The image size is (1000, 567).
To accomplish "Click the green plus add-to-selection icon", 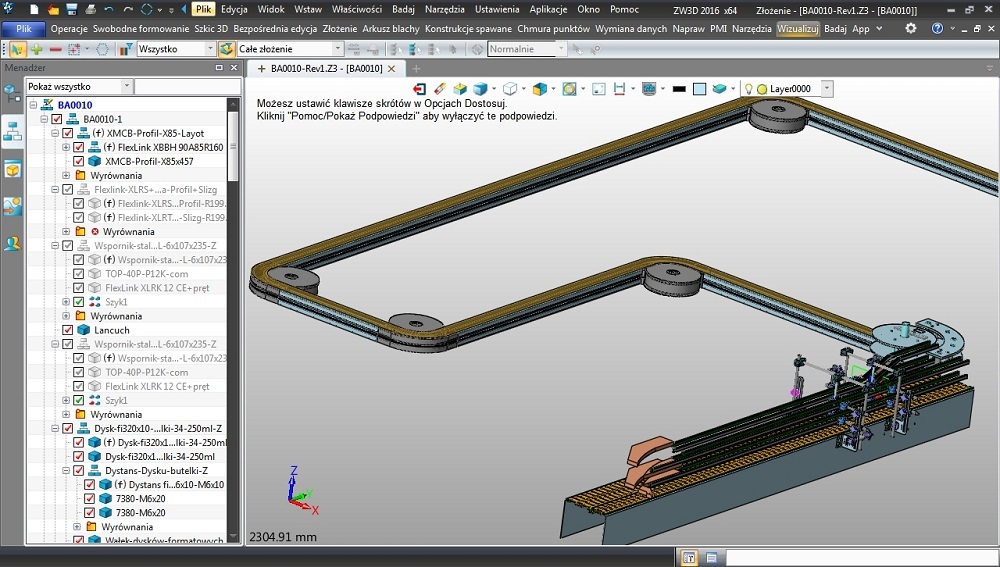I will point(37,49).
